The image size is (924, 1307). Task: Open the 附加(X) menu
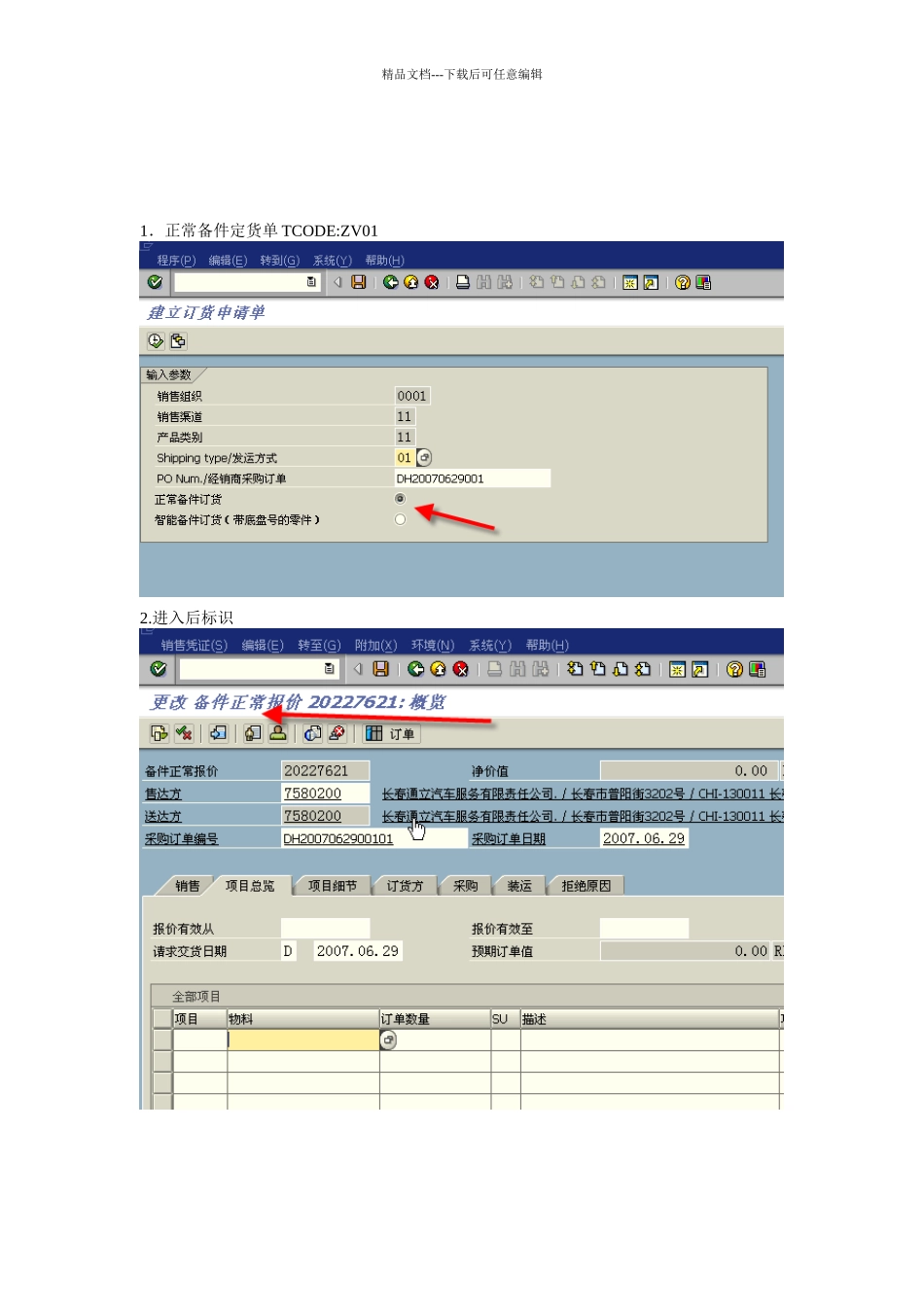coord(375,646)
